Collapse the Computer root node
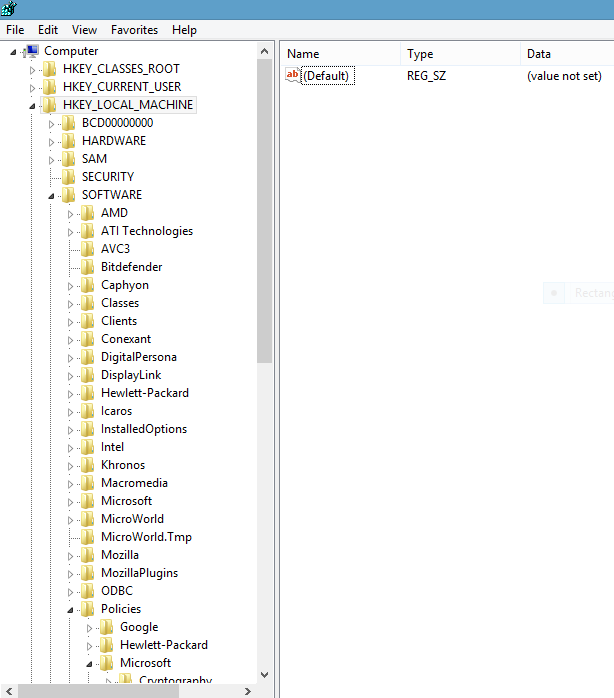The height and width of the screenshot is (698, 614). pyautogui.click(x=13, y=53)
